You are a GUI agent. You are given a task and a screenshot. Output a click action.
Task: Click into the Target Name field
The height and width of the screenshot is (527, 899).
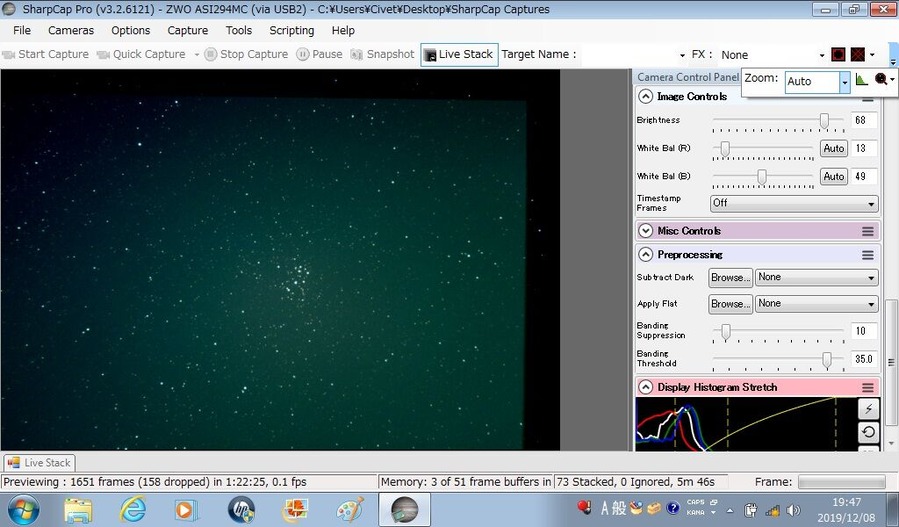pos(628,55)
